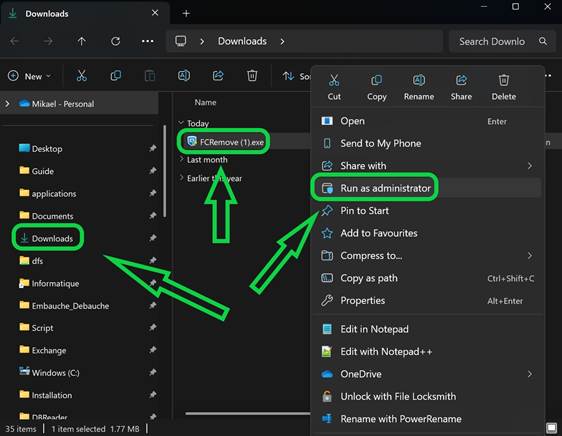Image resolution: width=562 pixels, height=436 pixels.
Task: Click the Copy icon in context menu
Action: [x=376, y=81]
